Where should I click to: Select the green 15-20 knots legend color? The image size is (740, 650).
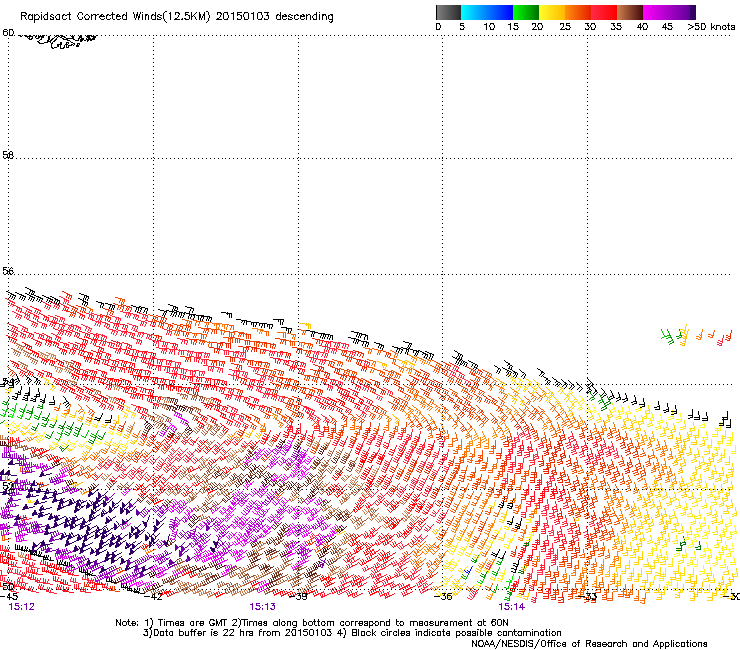526,12
